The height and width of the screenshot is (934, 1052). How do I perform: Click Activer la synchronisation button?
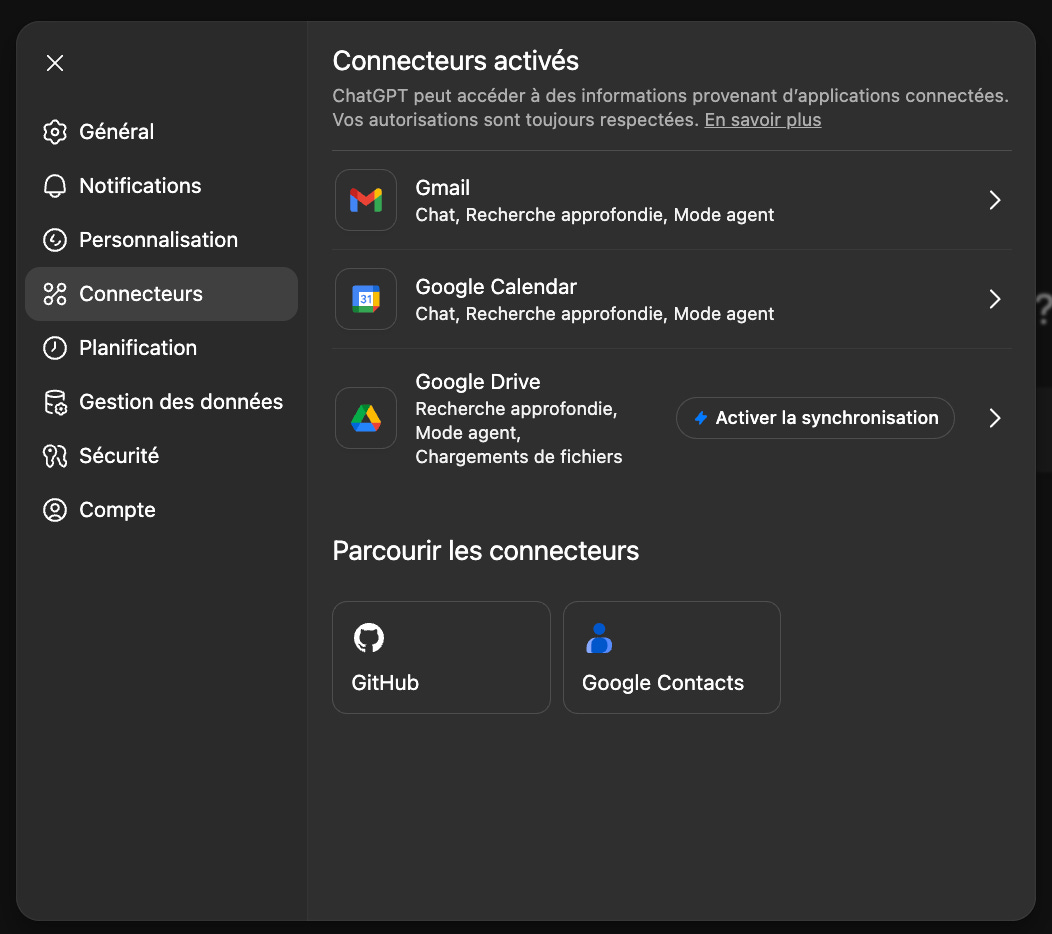tap(815, 418)
